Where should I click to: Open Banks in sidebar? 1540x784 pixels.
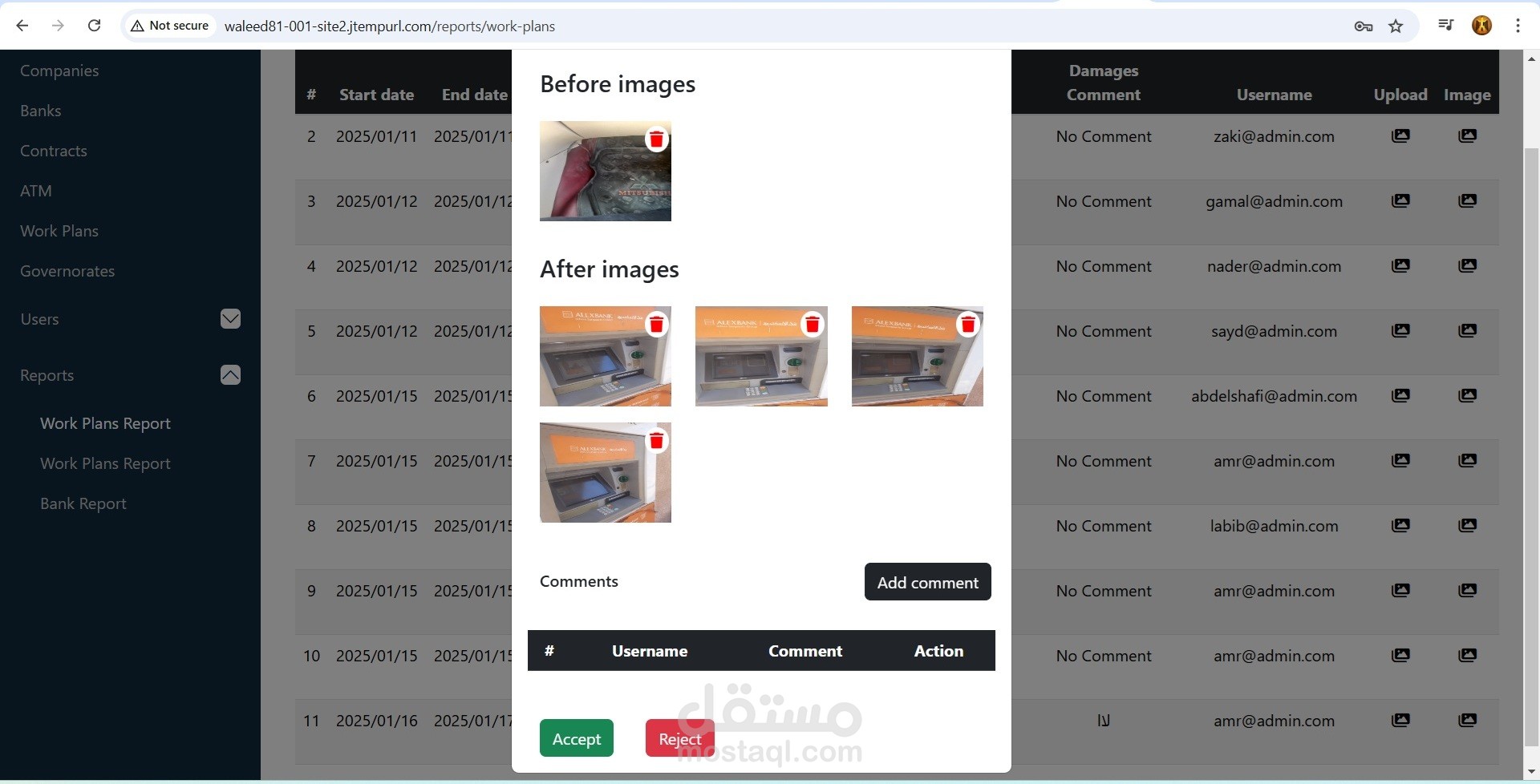(40, 111)
